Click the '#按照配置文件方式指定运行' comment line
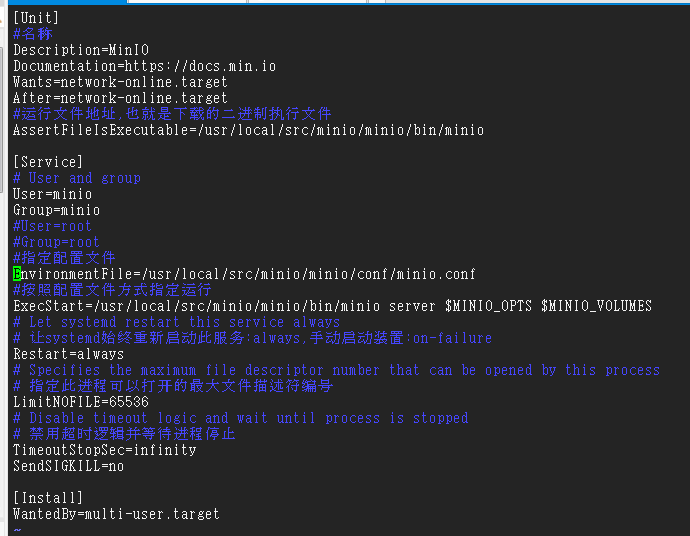 pos(112,290)
